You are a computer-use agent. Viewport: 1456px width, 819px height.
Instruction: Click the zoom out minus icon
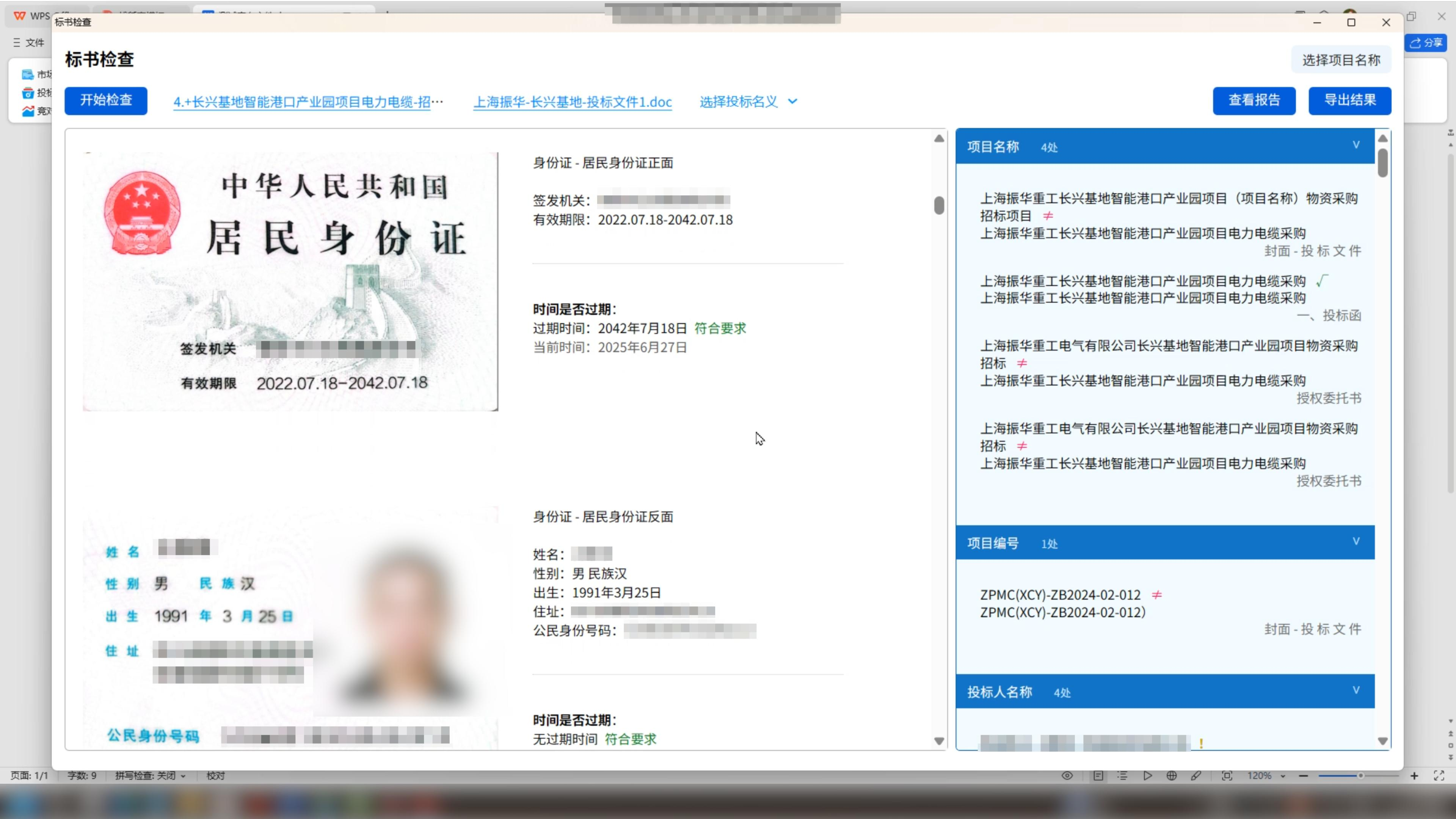pos(1304,775)
